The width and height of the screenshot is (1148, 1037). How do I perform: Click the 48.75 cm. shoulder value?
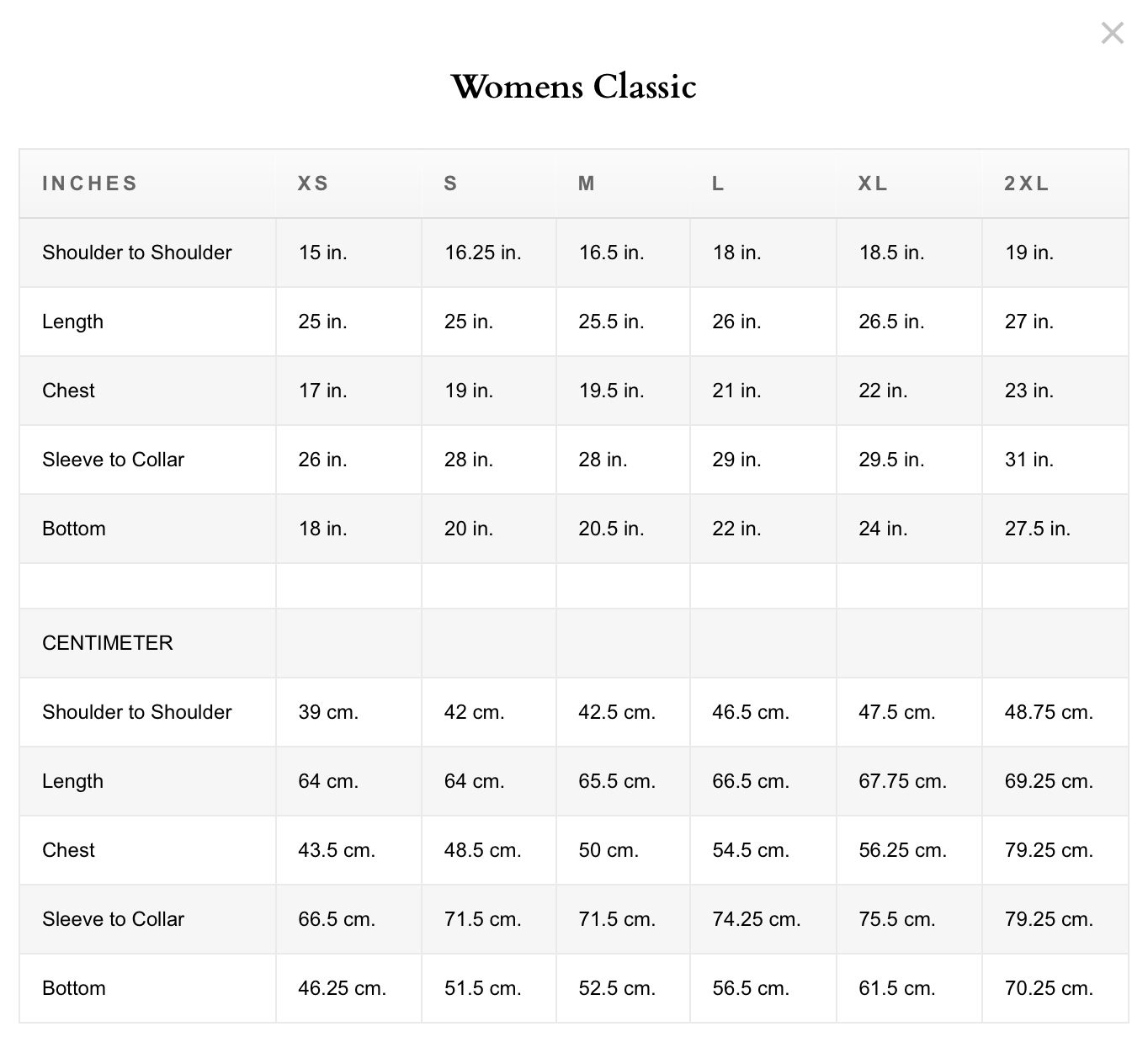pos(1049,712)
